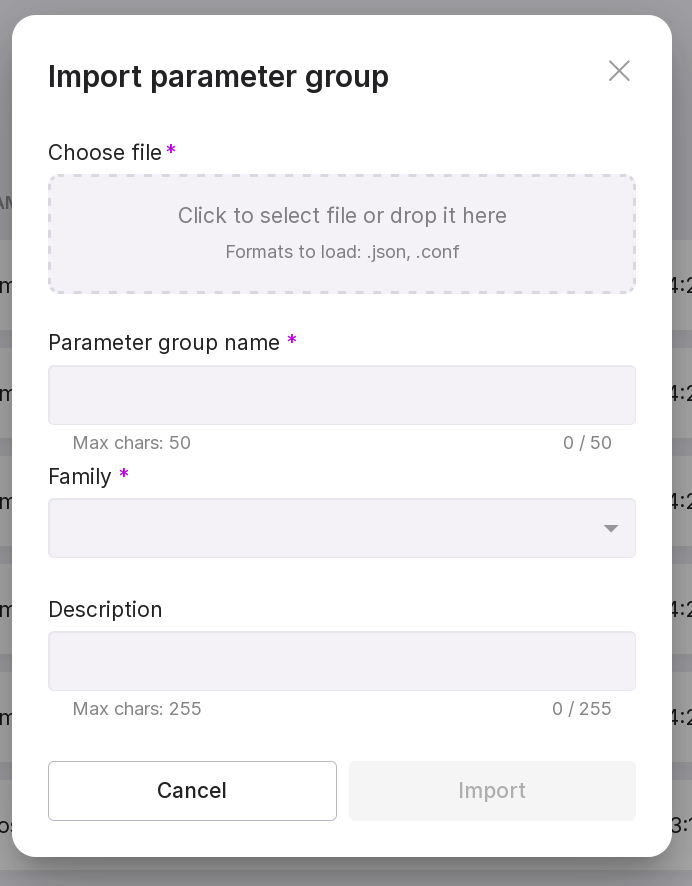
Task: Focus the Parameter group name field
Action: tap(342, 395)
